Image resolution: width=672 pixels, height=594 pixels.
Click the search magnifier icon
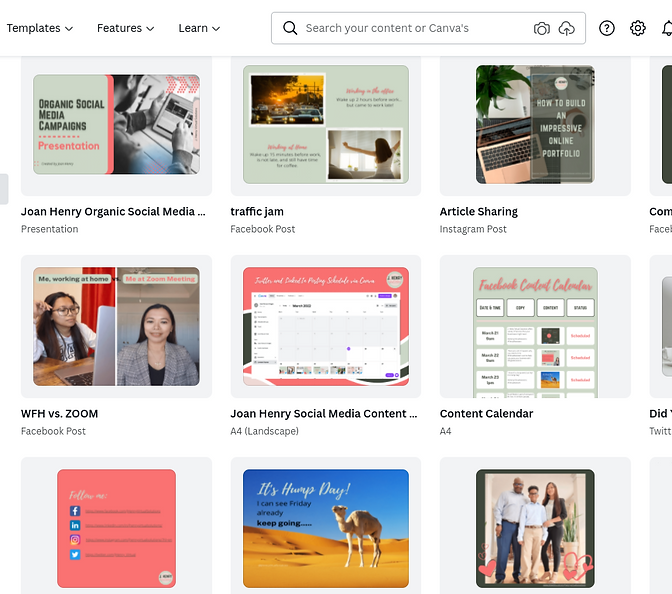[x=290, y=28]
